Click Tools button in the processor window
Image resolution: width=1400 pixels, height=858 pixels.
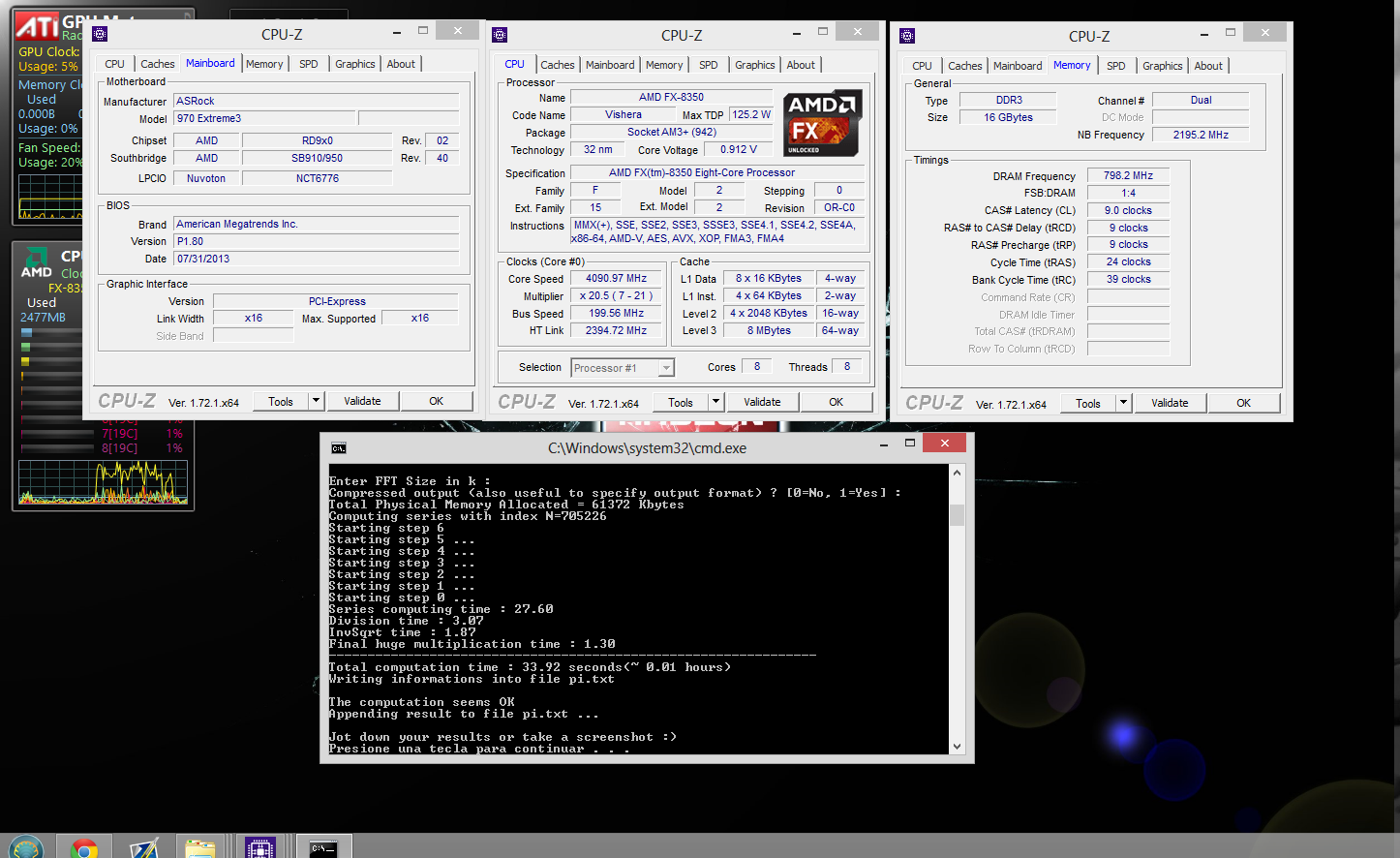(x=681, y=402)
